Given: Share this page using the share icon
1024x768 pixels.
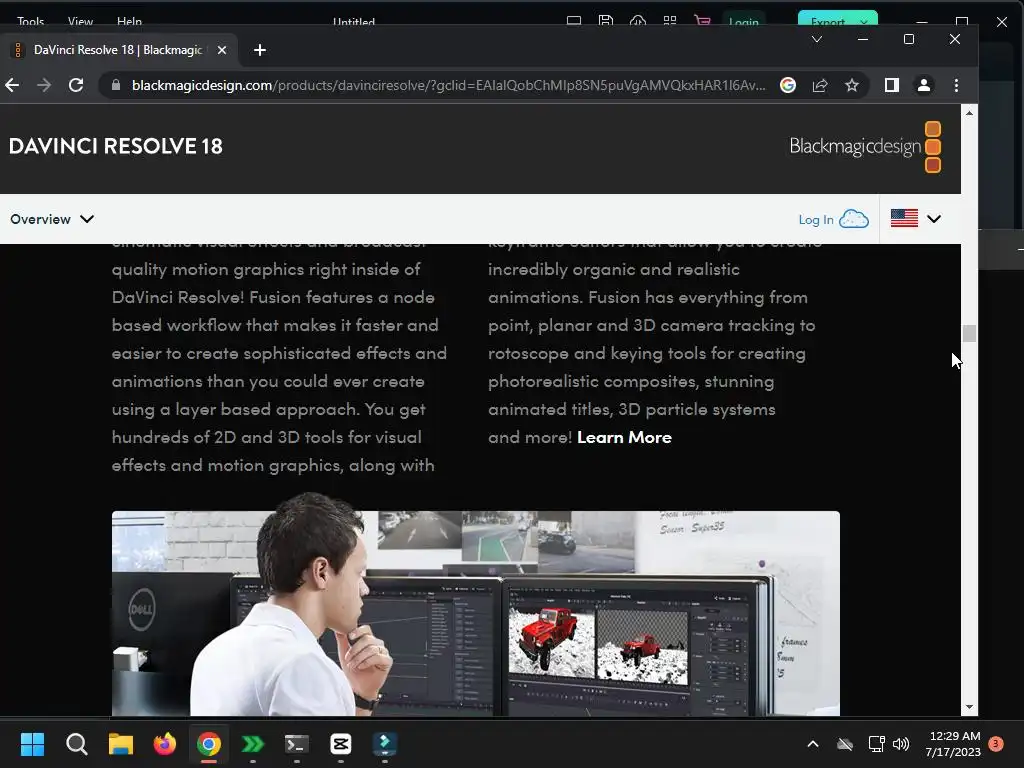Looking at the screenshot, I should pos(820,85).
